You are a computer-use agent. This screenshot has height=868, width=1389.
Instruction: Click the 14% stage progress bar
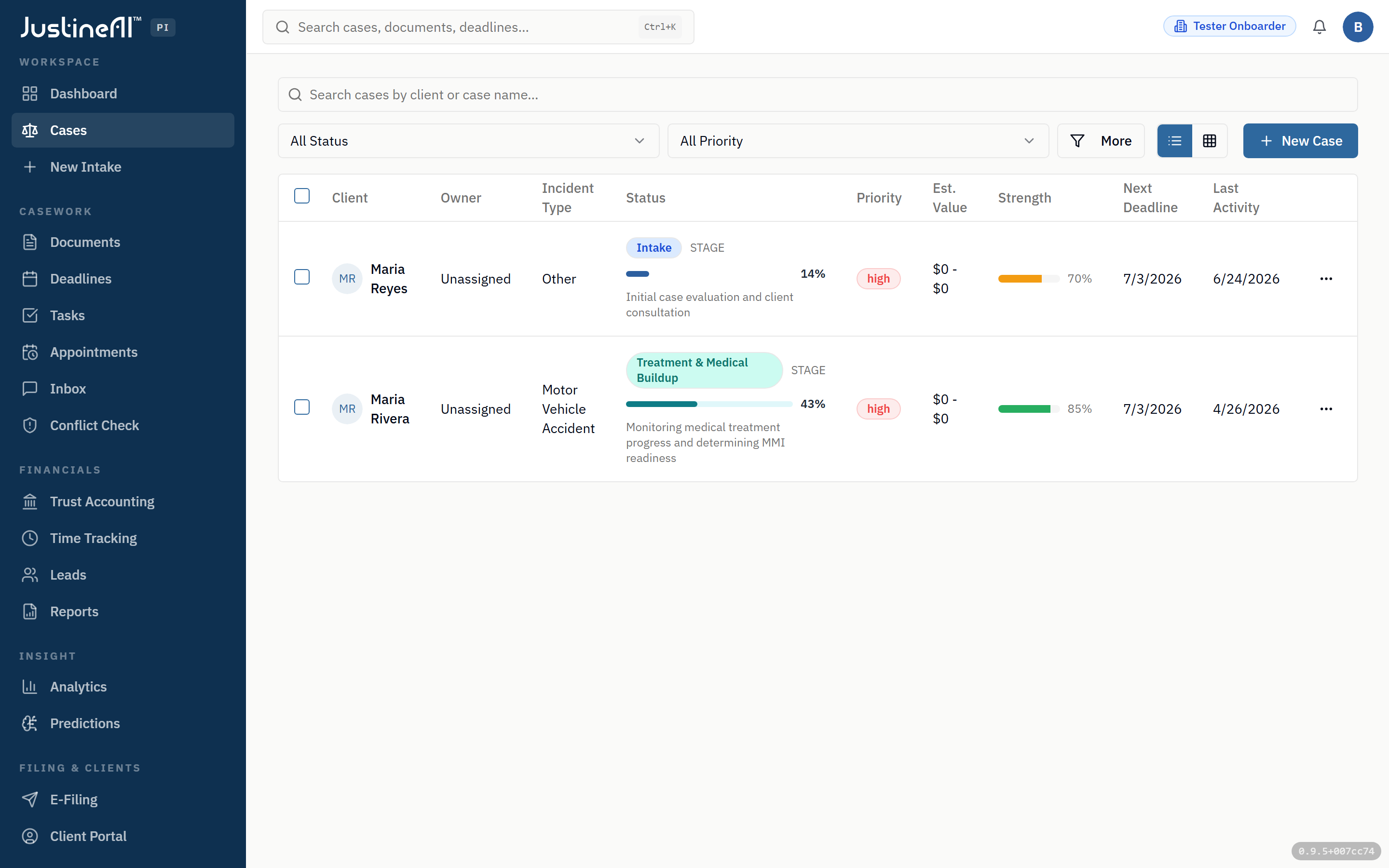coord(709,274)
